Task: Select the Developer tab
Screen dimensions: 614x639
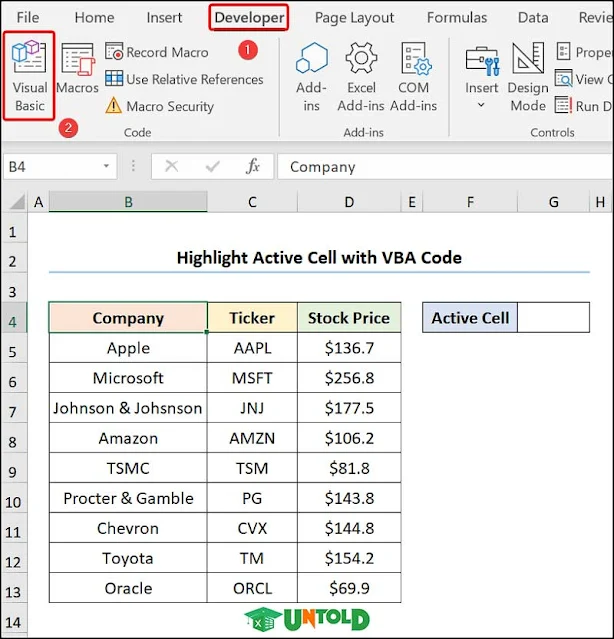Action: tap(249, 18)
